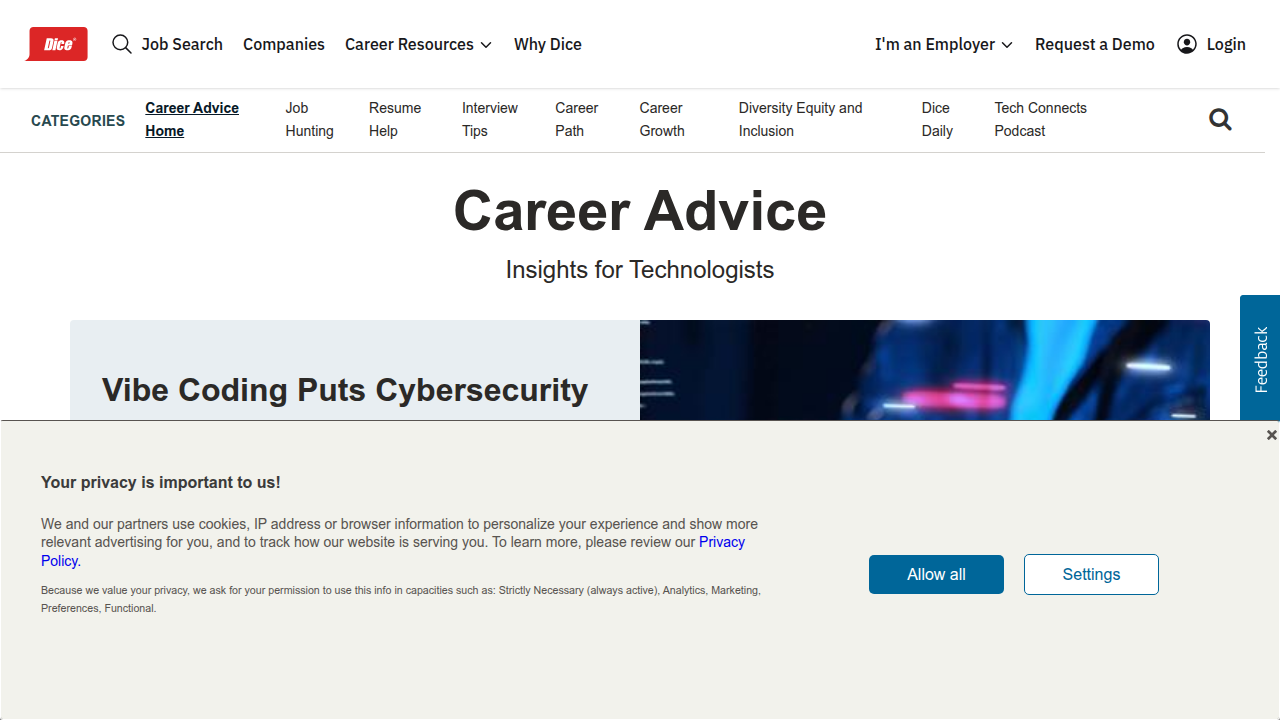Open cookie Settings button

(1091, 574)
